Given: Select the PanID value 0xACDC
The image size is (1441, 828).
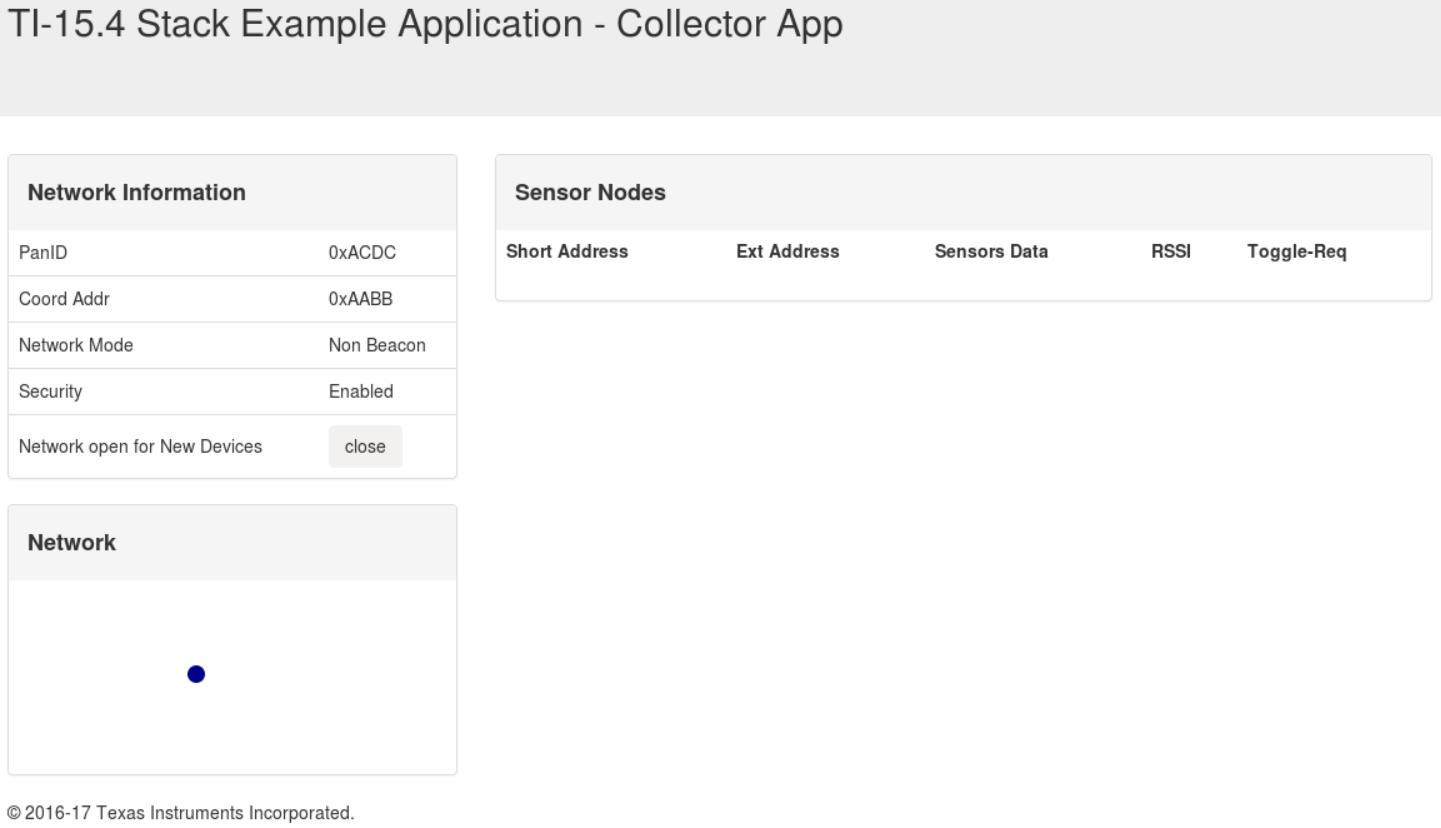Looking at the screenshot, I should point(362,254).
